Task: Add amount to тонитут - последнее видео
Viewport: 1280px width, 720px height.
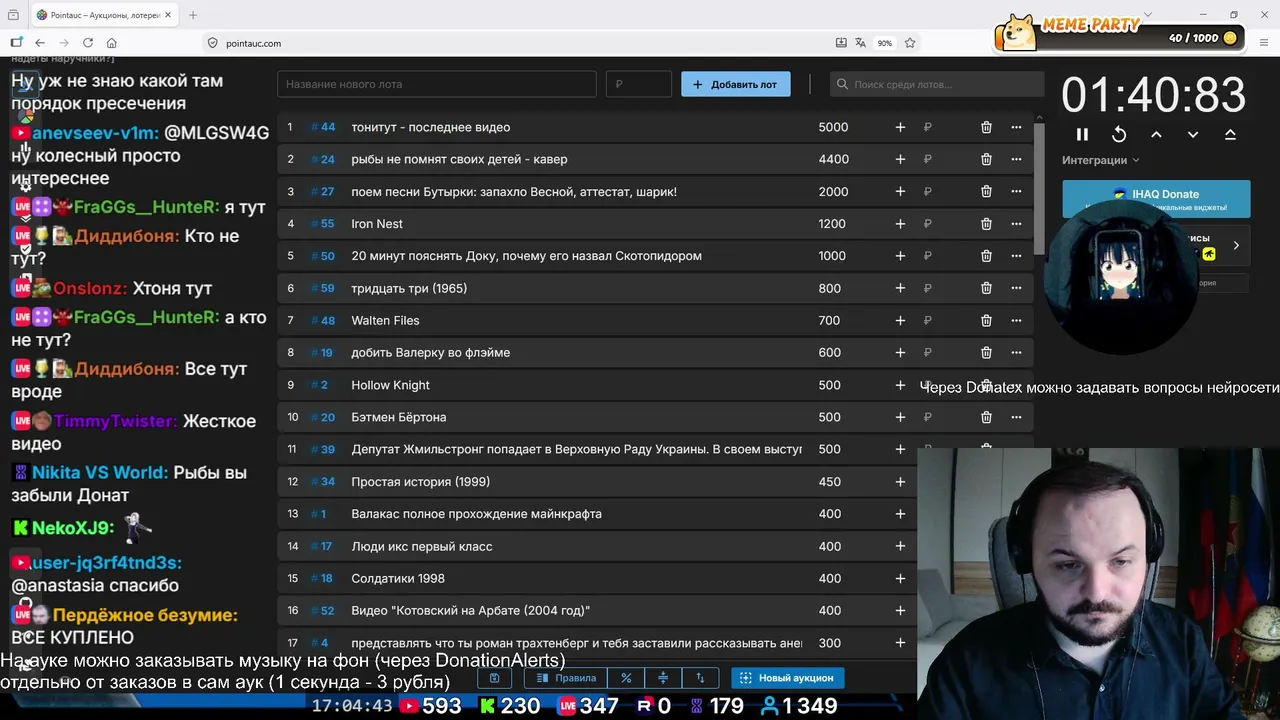Action: [x=900, y=127]
